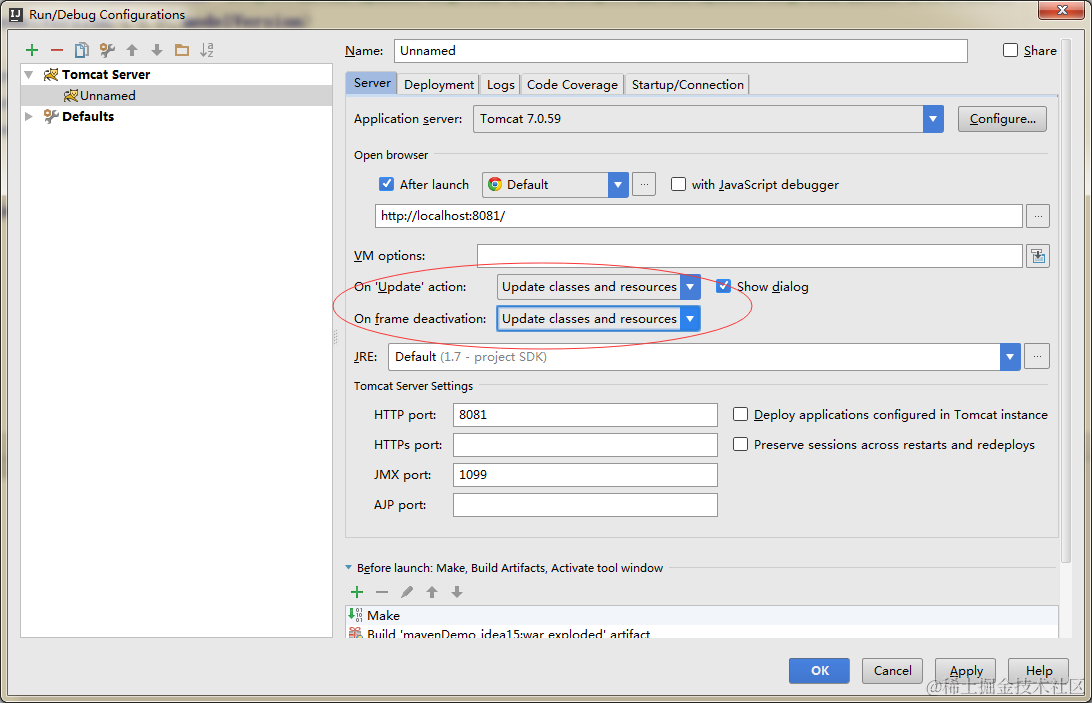Add a new configuration with the green plus
The height and width of the screenshot is (703, 1092).
32,50
